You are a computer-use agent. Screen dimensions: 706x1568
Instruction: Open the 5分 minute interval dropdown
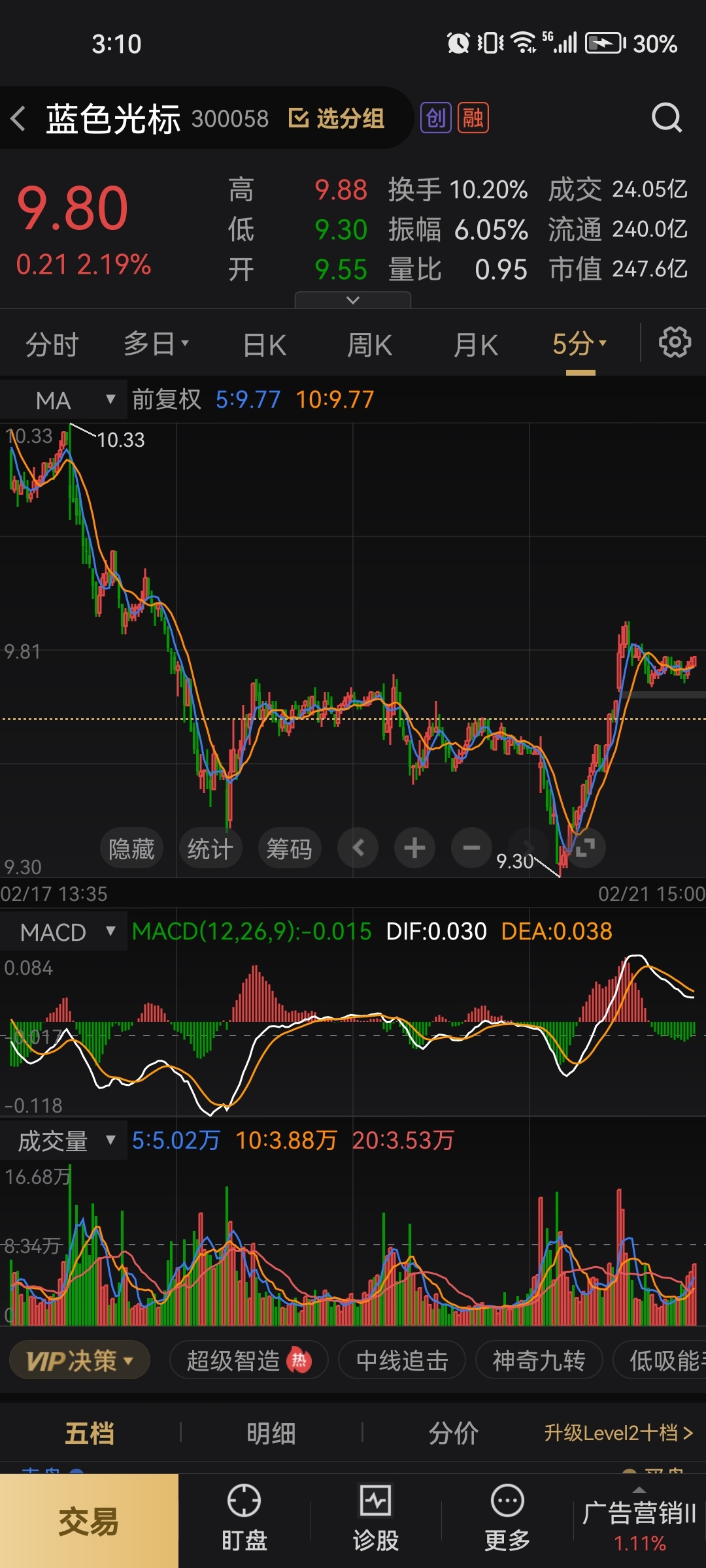click(580, 344)
